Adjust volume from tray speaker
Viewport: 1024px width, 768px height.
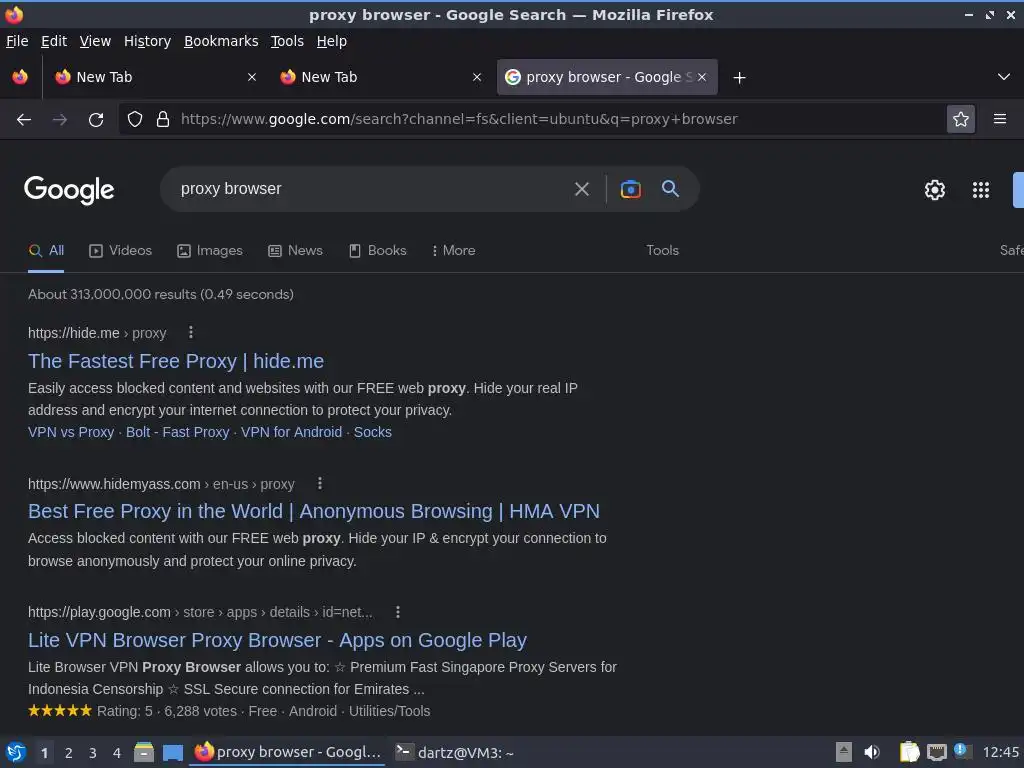pyautogui.click(x=872, y=752)
